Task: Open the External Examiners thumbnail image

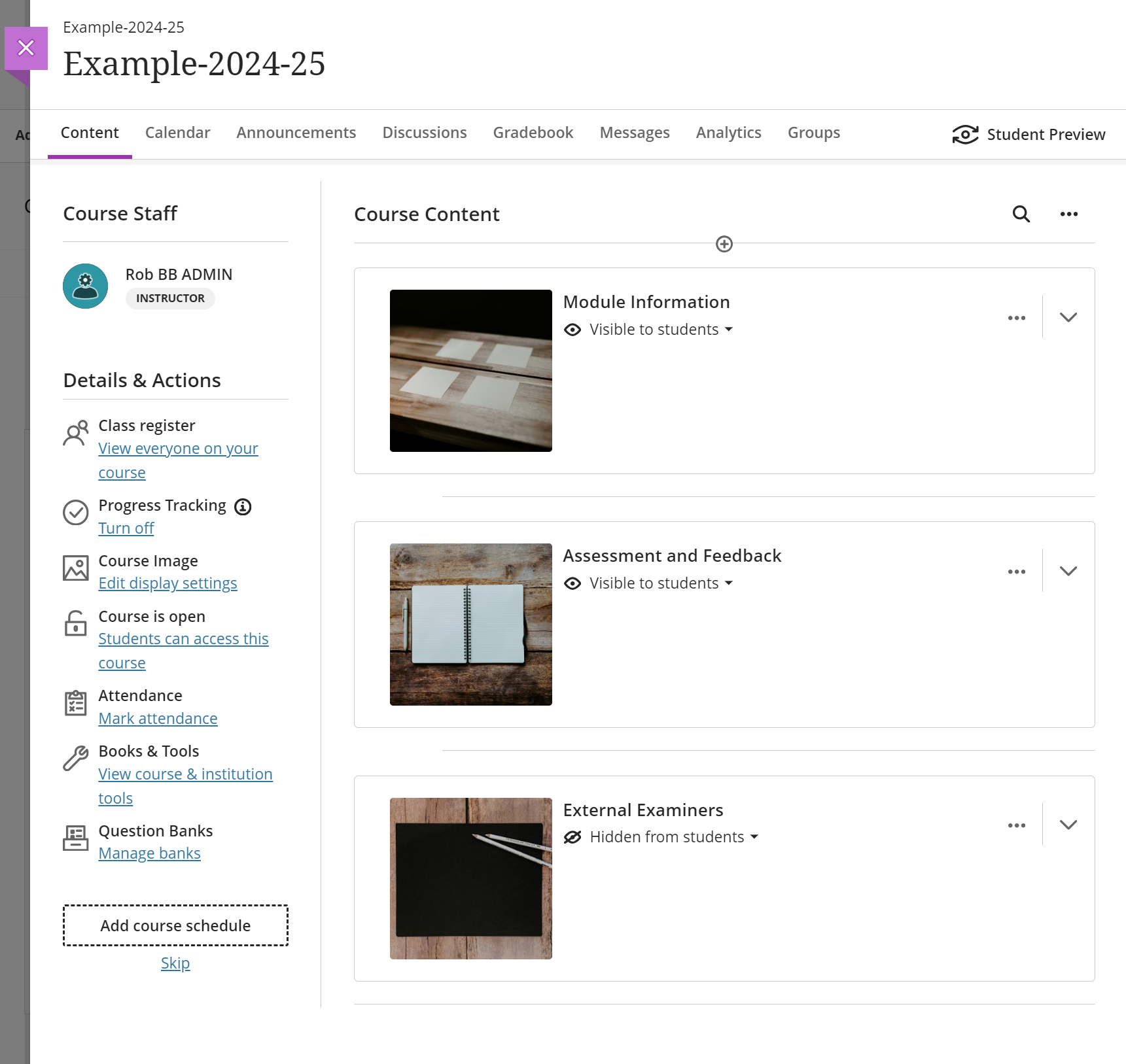Action: pyautogui.click(x=471, y=878)
